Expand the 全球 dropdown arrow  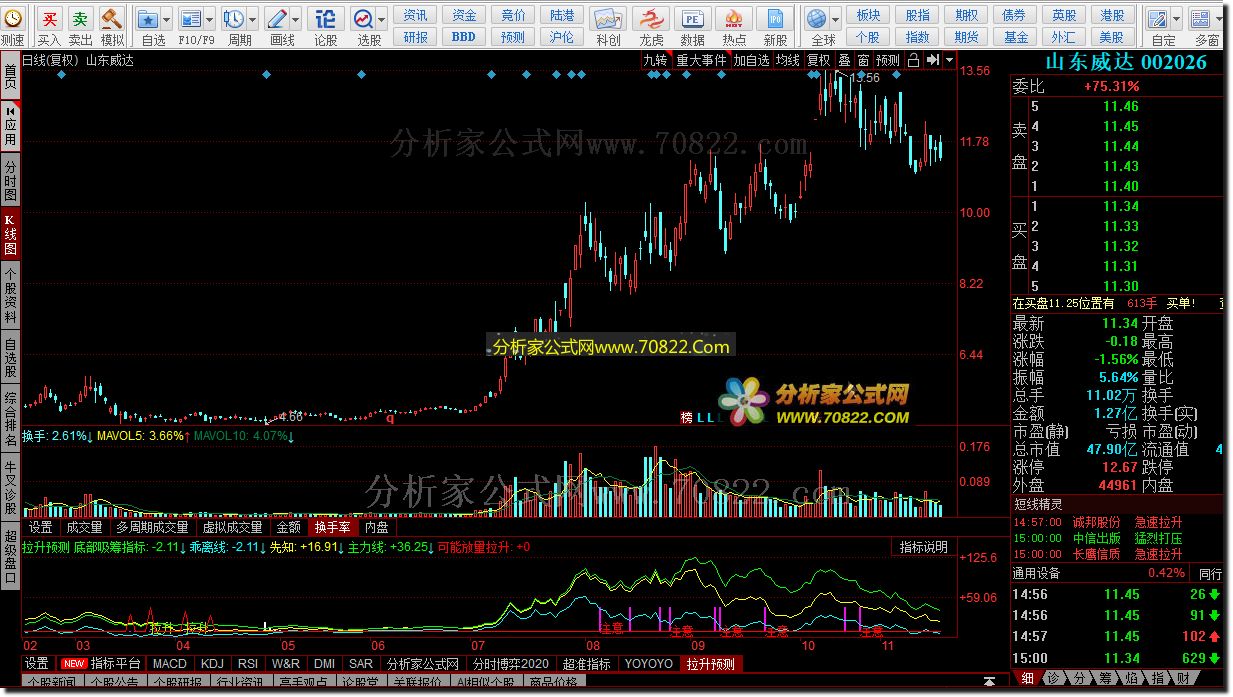(836, 19)
